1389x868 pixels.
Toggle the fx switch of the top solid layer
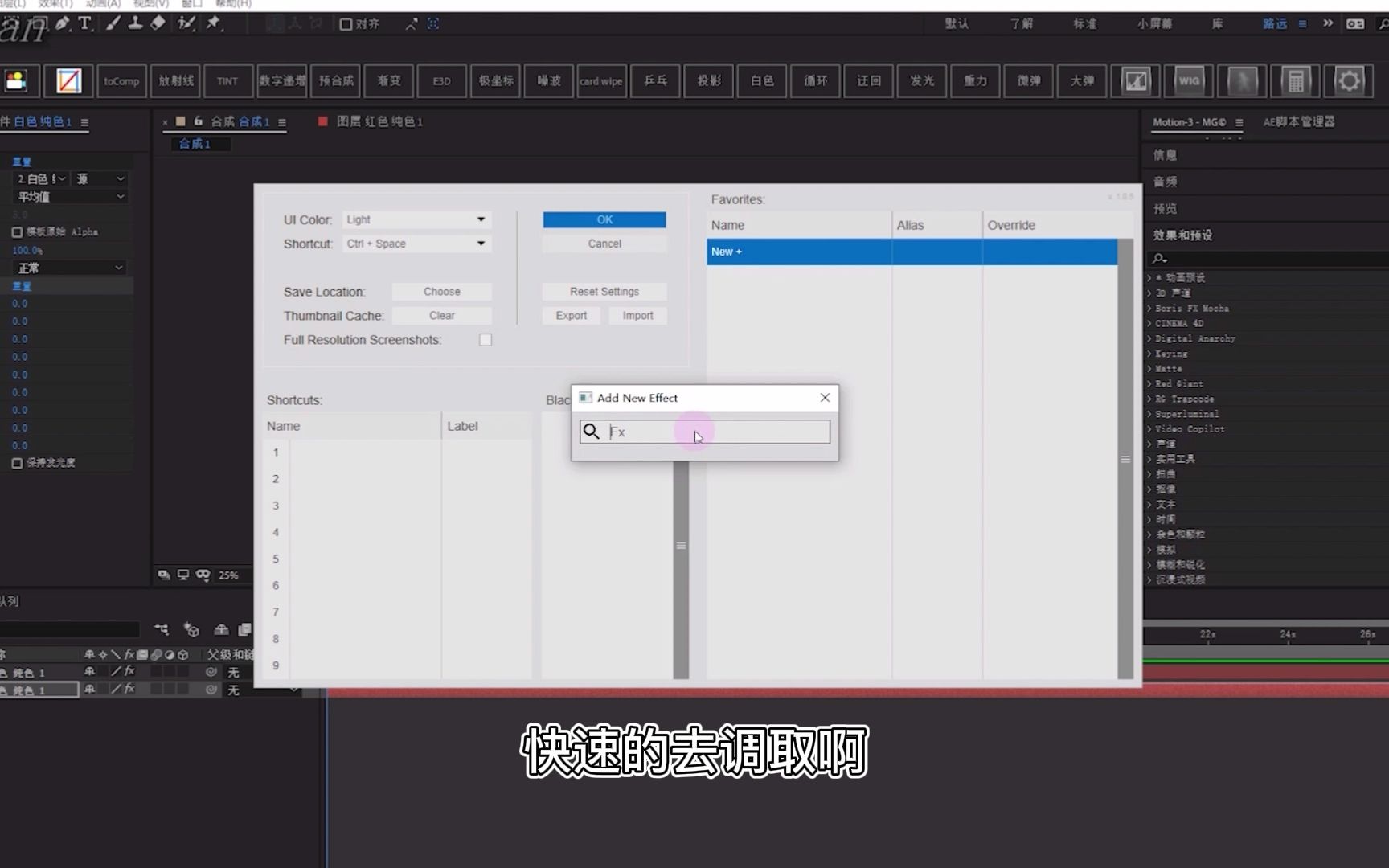click(x=129, y=671)
